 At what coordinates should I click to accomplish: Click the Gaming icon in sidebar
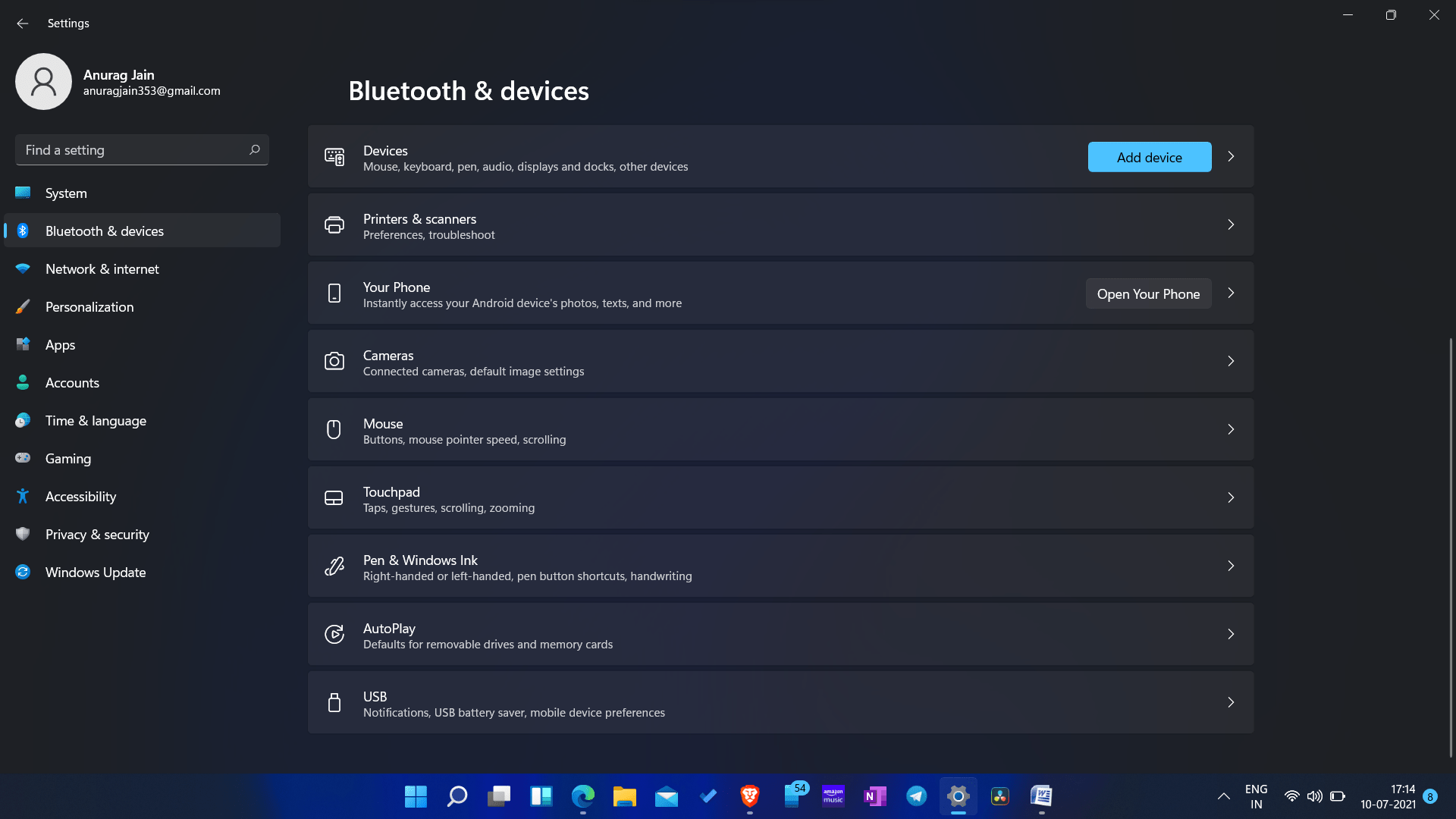click(x=23, y=458)
